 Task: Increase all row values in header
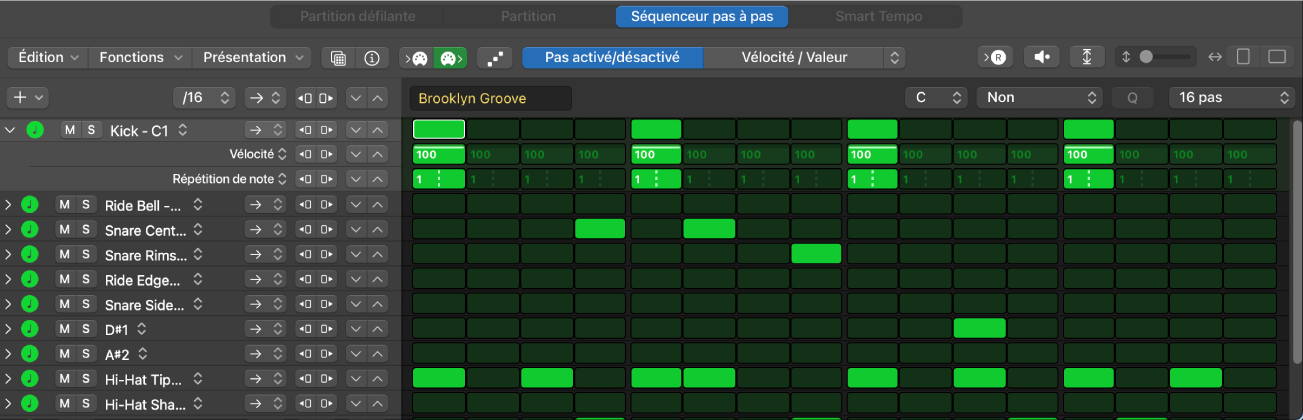tap(376, 97)
